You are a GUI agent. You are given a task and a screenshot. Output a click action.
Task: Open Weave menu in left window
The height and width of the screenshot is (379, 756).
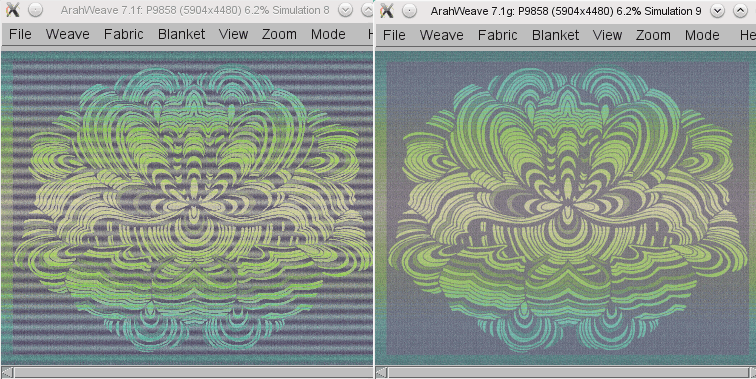click(68, 34)
